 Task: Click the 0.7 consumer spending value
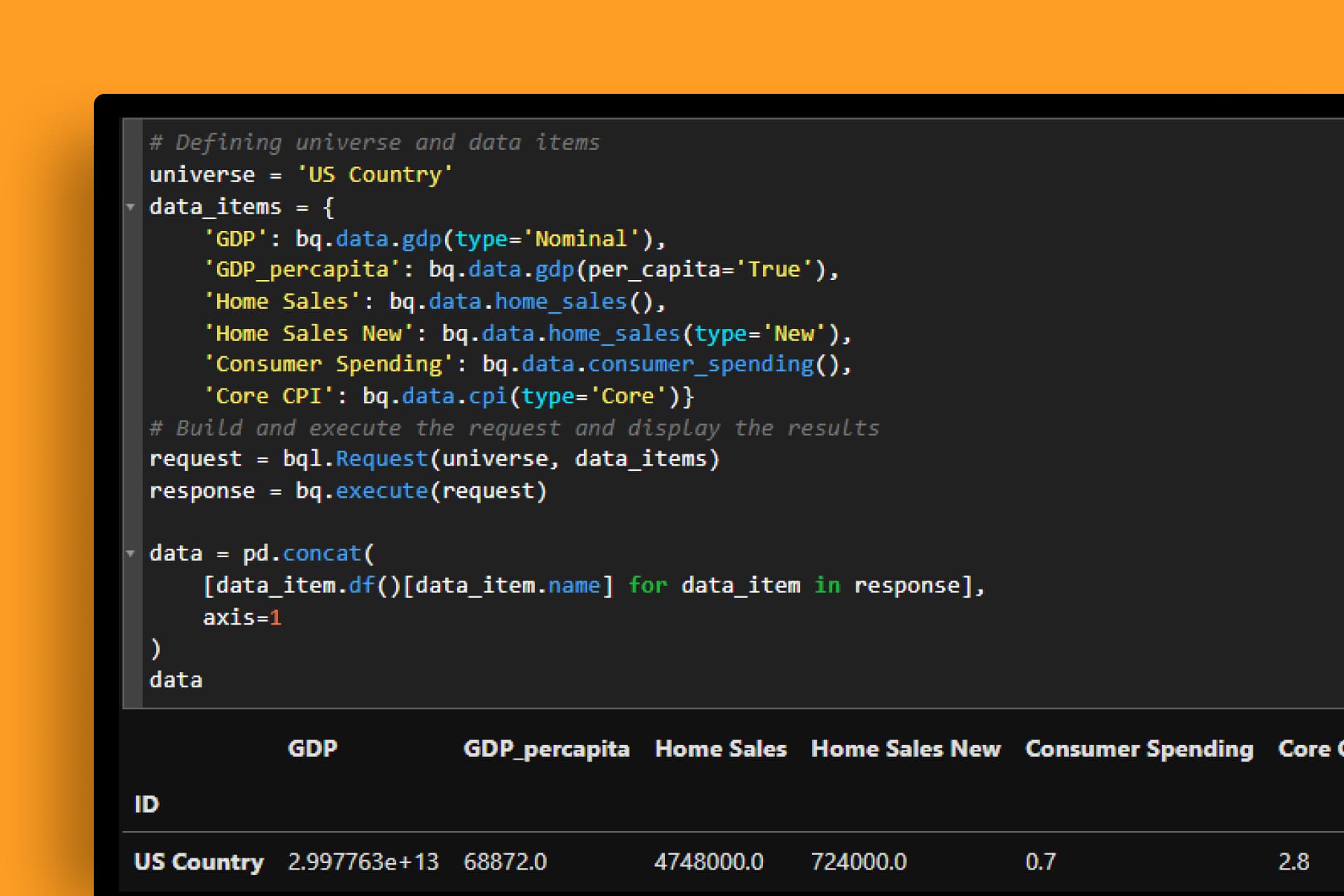click(x=1040, y=862)
